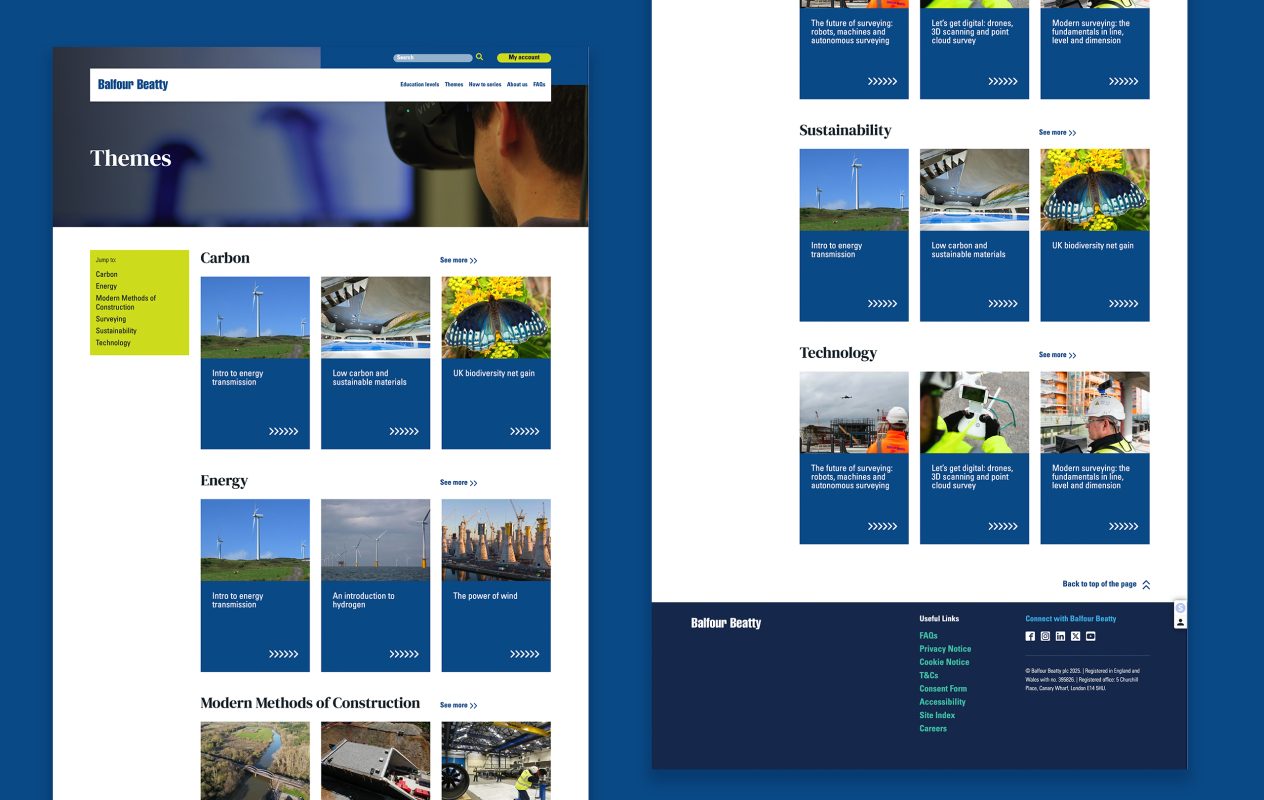Click the round S icon on side widget
This screenshot has width=1264, height=800.
(1180, 608)
